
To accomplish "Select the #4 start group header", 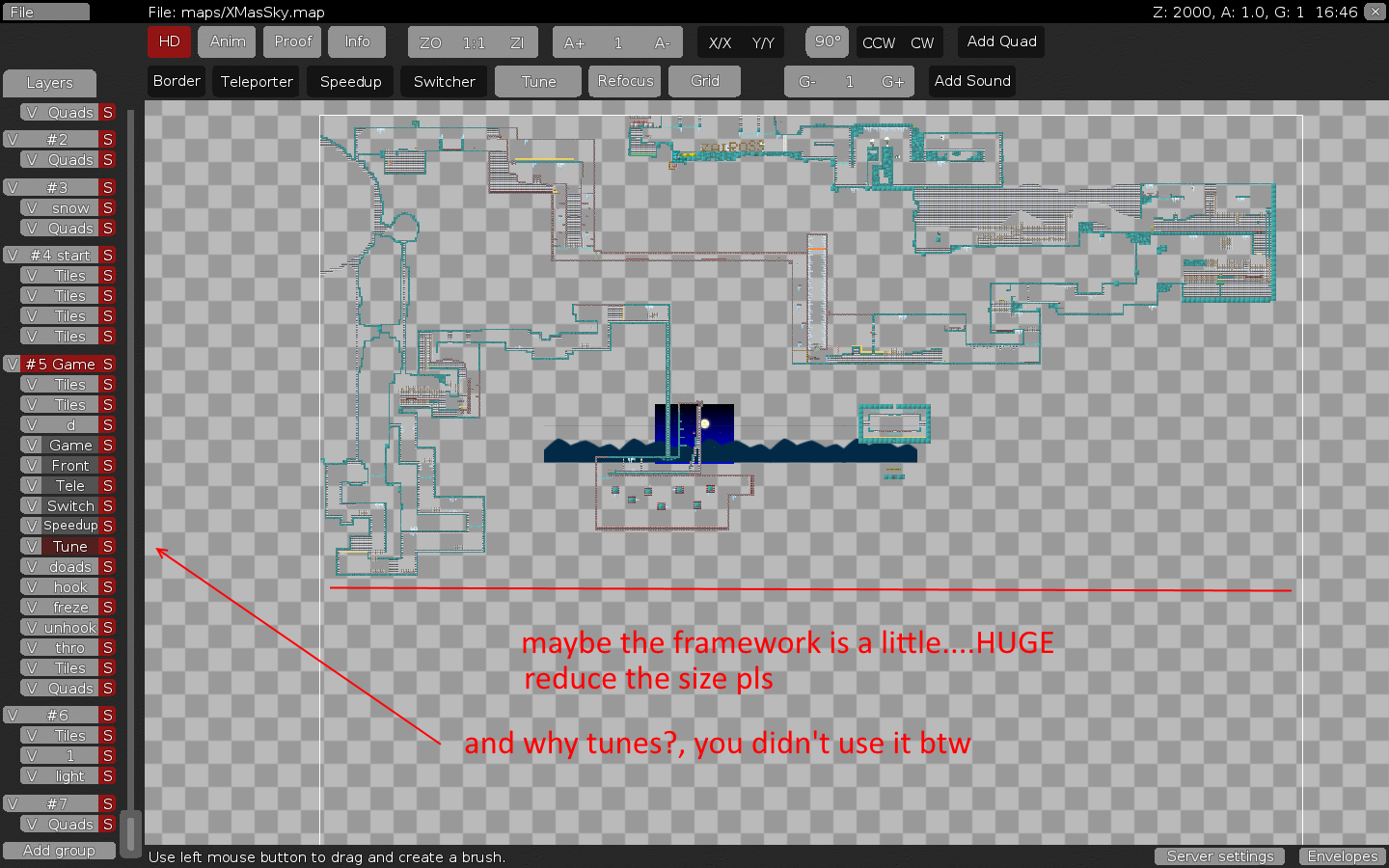I will tap(60, 256).
